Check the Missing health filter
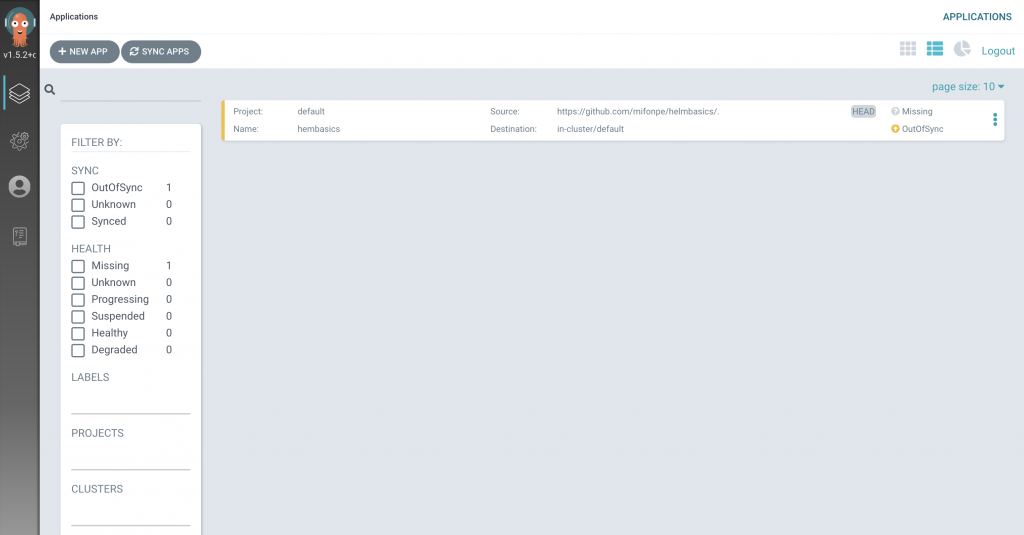Image resolution: width=1024 pixels, height=535 pixels. 78,267
